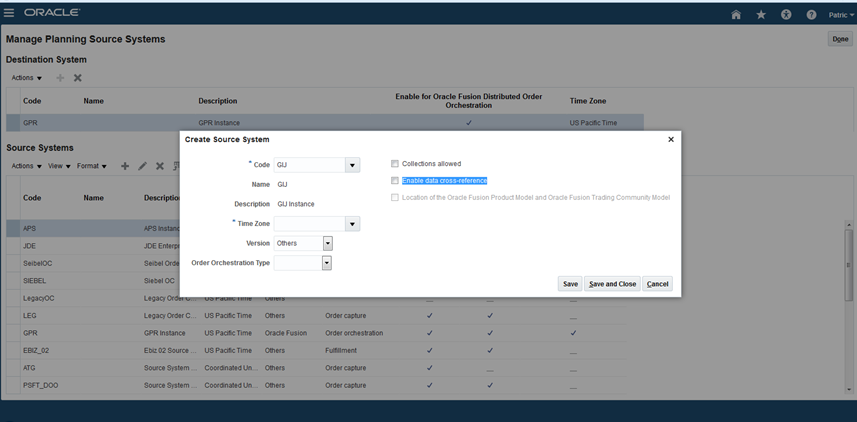This screenshot has height=422, width=857.
Task: Click the Fulfillment cell in EBIZ_02 row
Action: pyautogui.click(x=341, y=350)
